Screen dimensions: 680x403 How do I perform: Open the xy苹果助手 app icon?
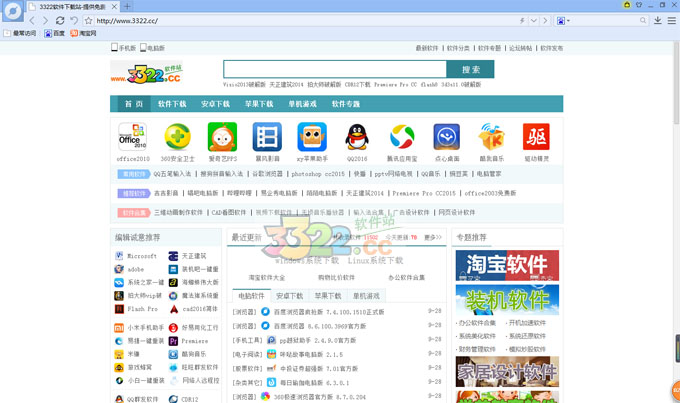coord(312,137)
